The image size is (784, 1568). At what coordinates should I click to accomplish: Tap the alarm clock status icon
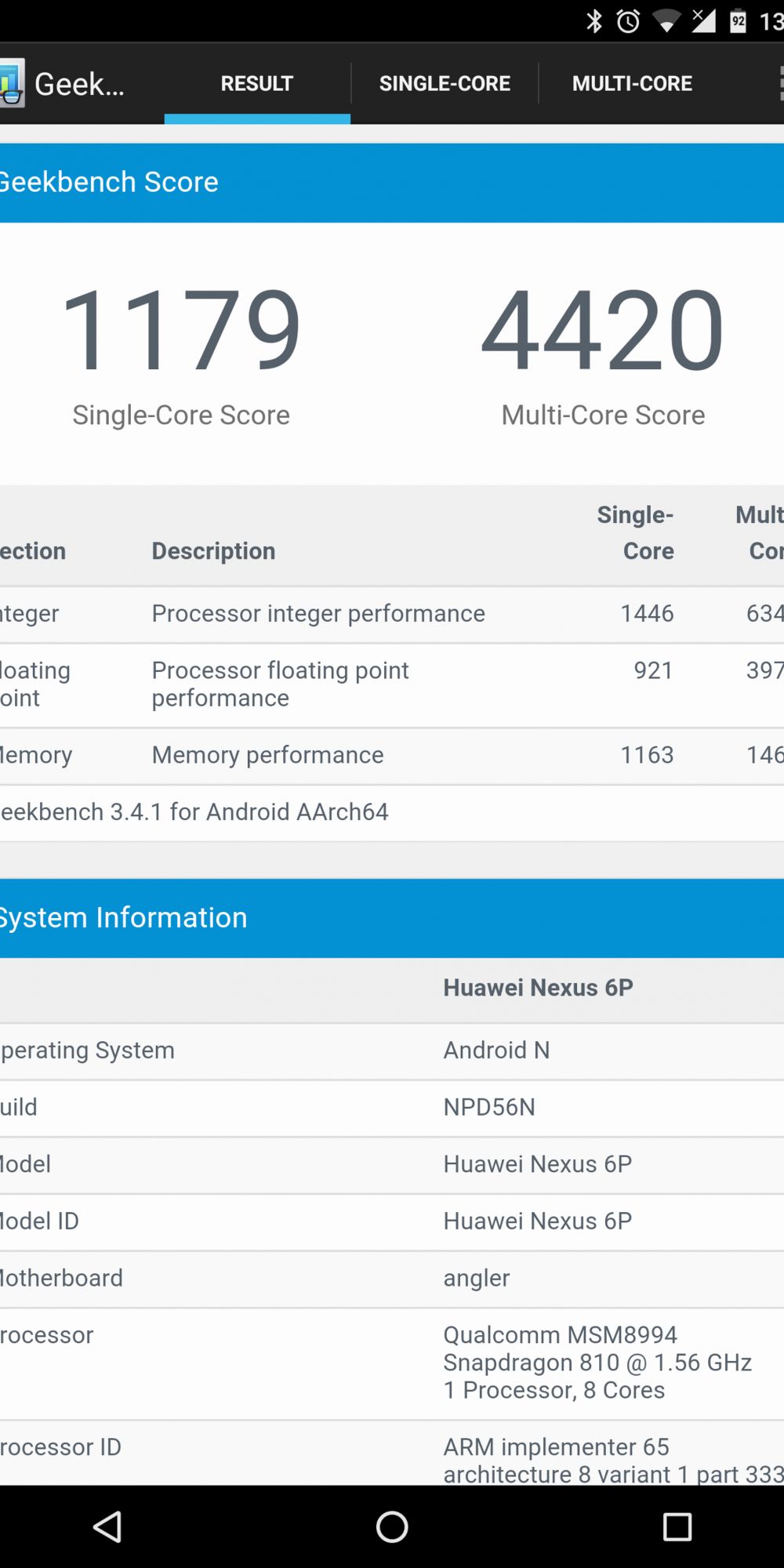tap(628, 21)
